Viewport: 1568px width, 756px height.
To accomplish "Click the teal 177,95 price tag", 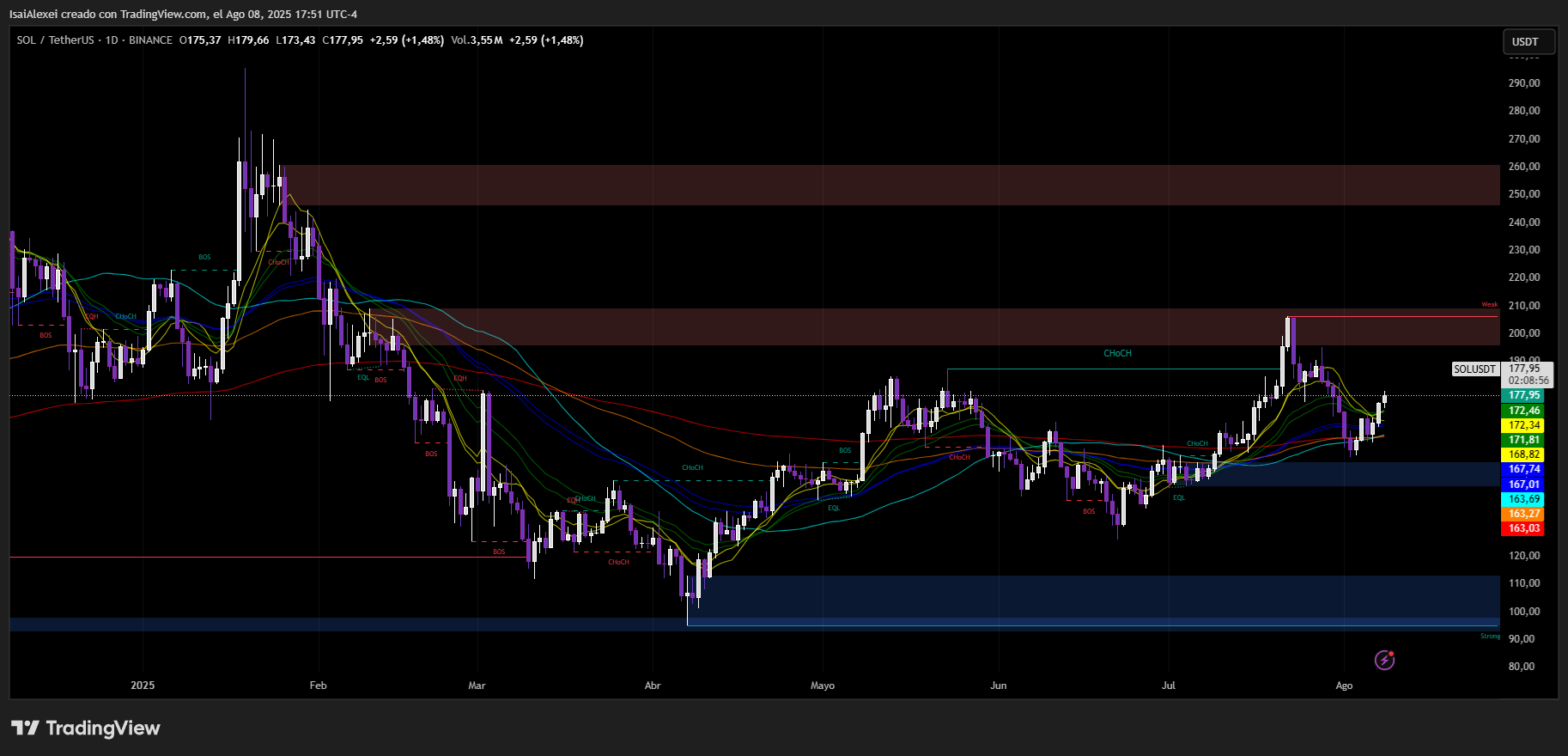I will tap(1524, 395).
